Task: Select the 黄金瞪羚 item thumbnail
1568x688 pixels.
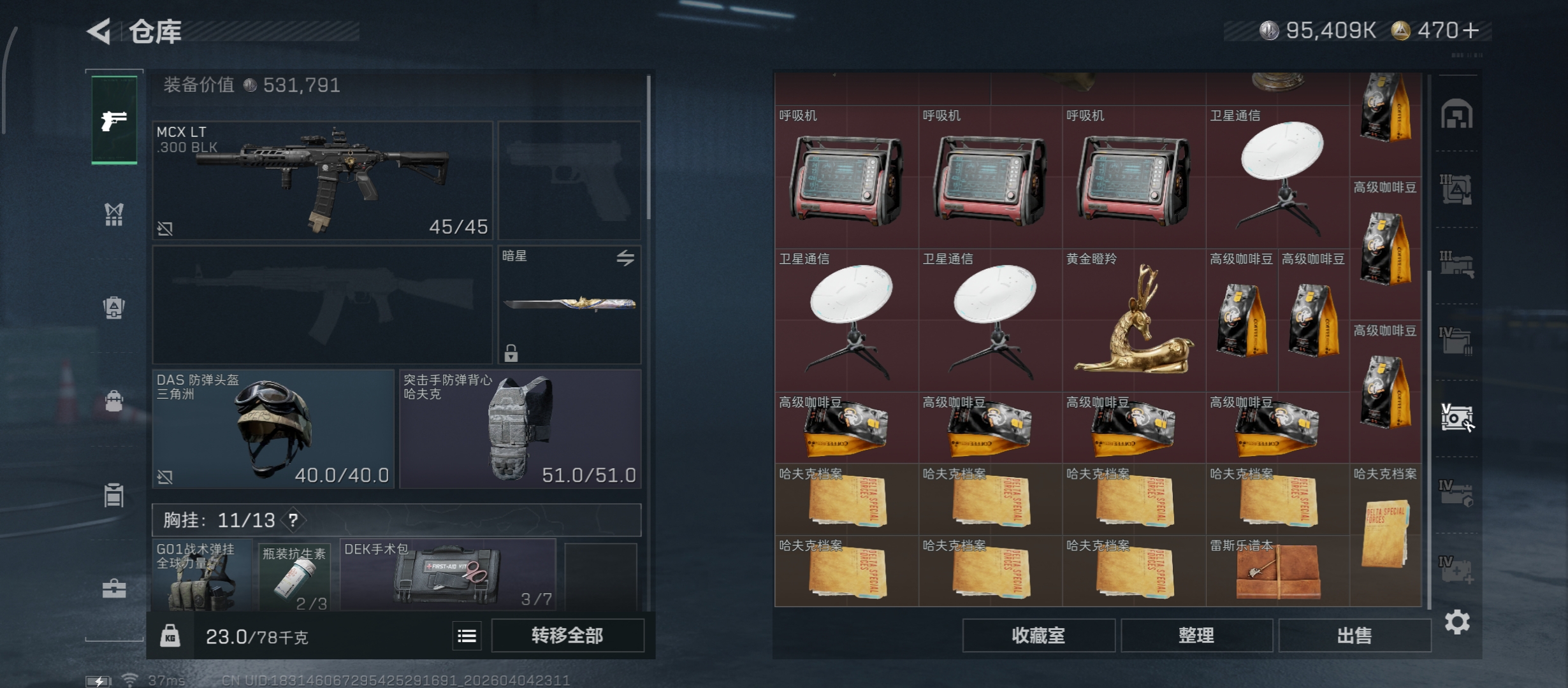Action: tap(1134, 320)
